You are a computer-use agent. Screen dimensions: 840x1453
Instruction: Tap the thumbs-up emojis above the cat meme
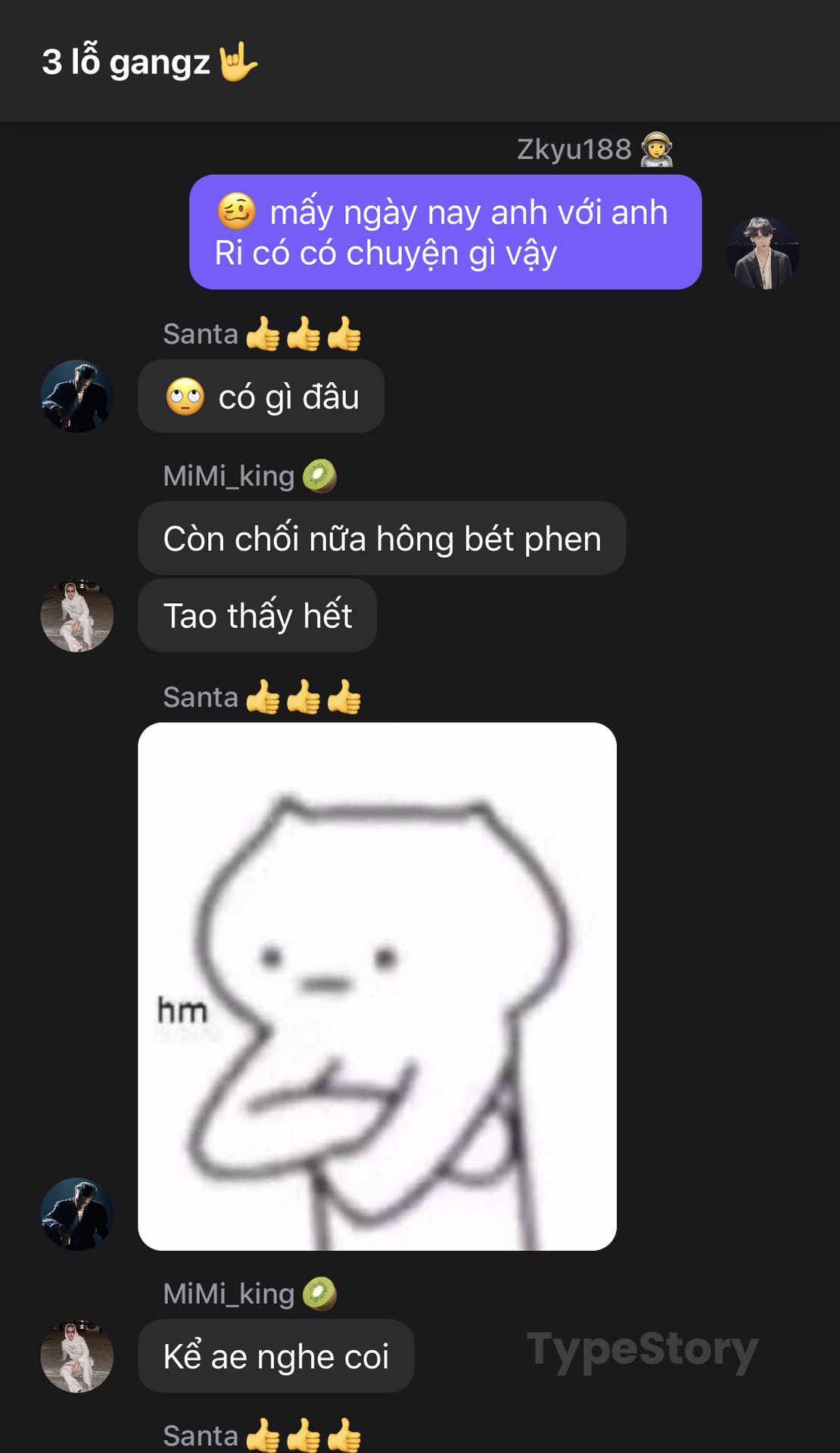click(303, 697)
